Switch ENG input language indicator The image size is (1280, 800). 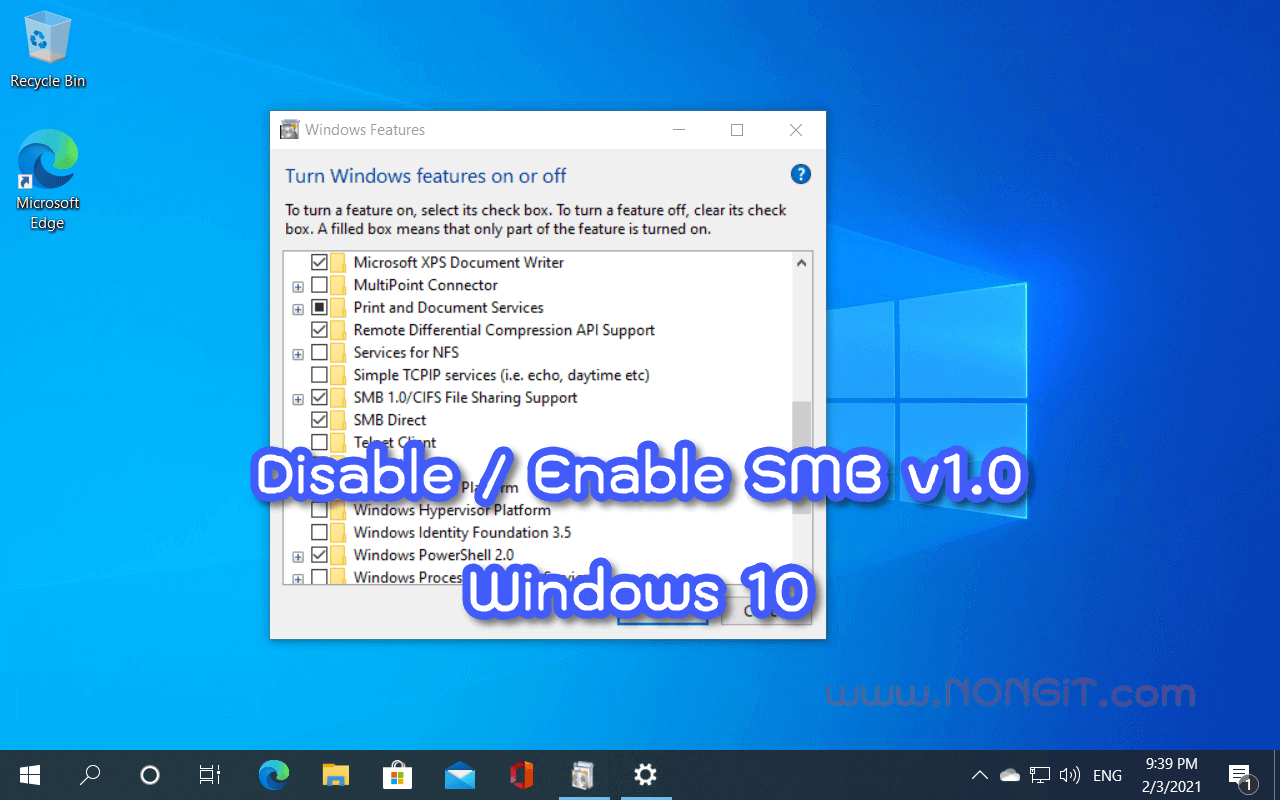tap(1107, 775)
